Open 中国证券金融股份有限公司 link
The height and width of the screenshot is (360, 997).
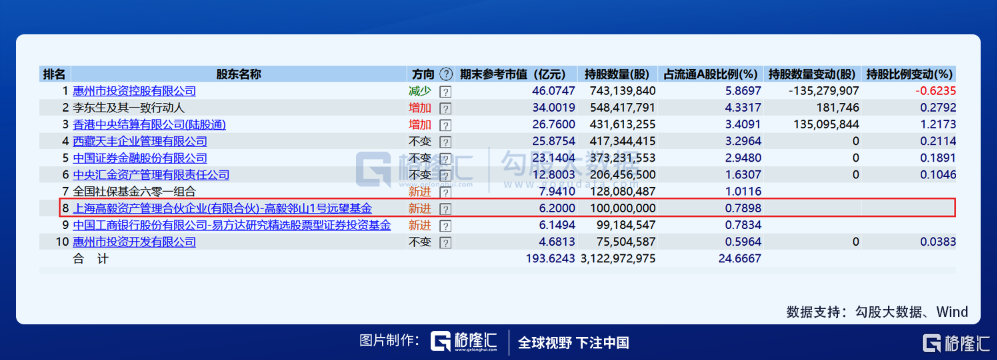[x=139, y=158]
